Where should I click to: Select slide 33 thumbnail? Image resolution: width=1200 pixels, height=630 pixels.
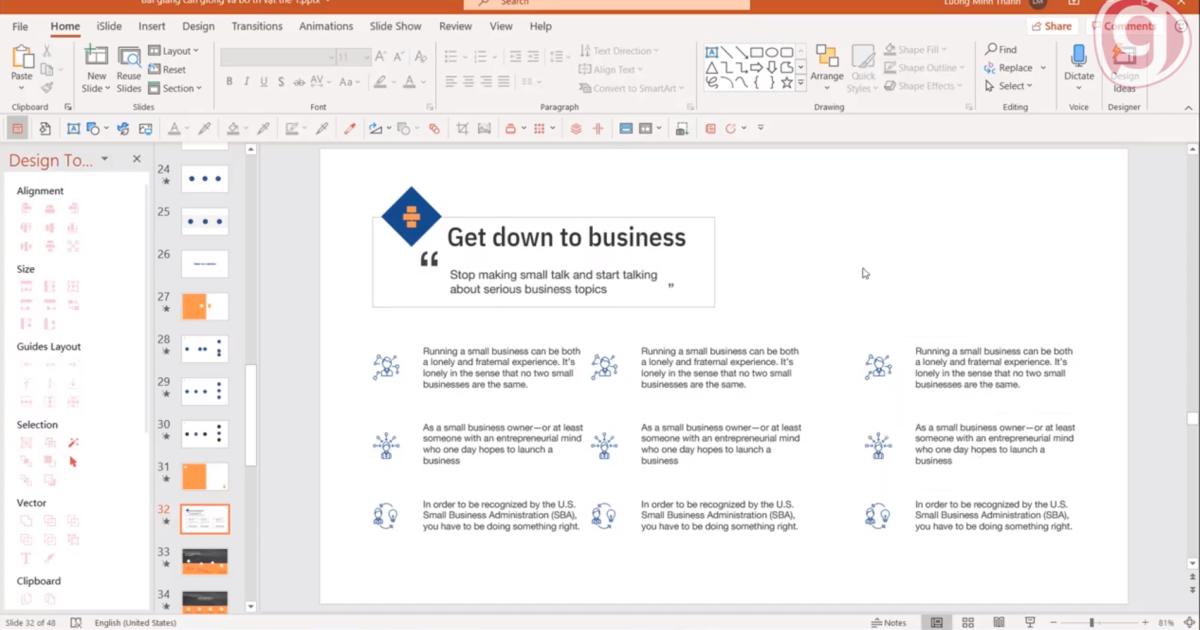pyautogui.click(x=205, y=561)
